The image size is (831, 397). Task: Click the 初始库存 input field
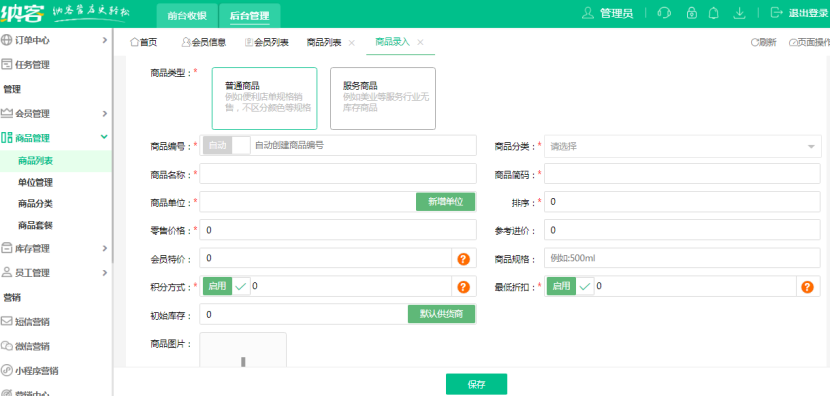tap(304, 314)
